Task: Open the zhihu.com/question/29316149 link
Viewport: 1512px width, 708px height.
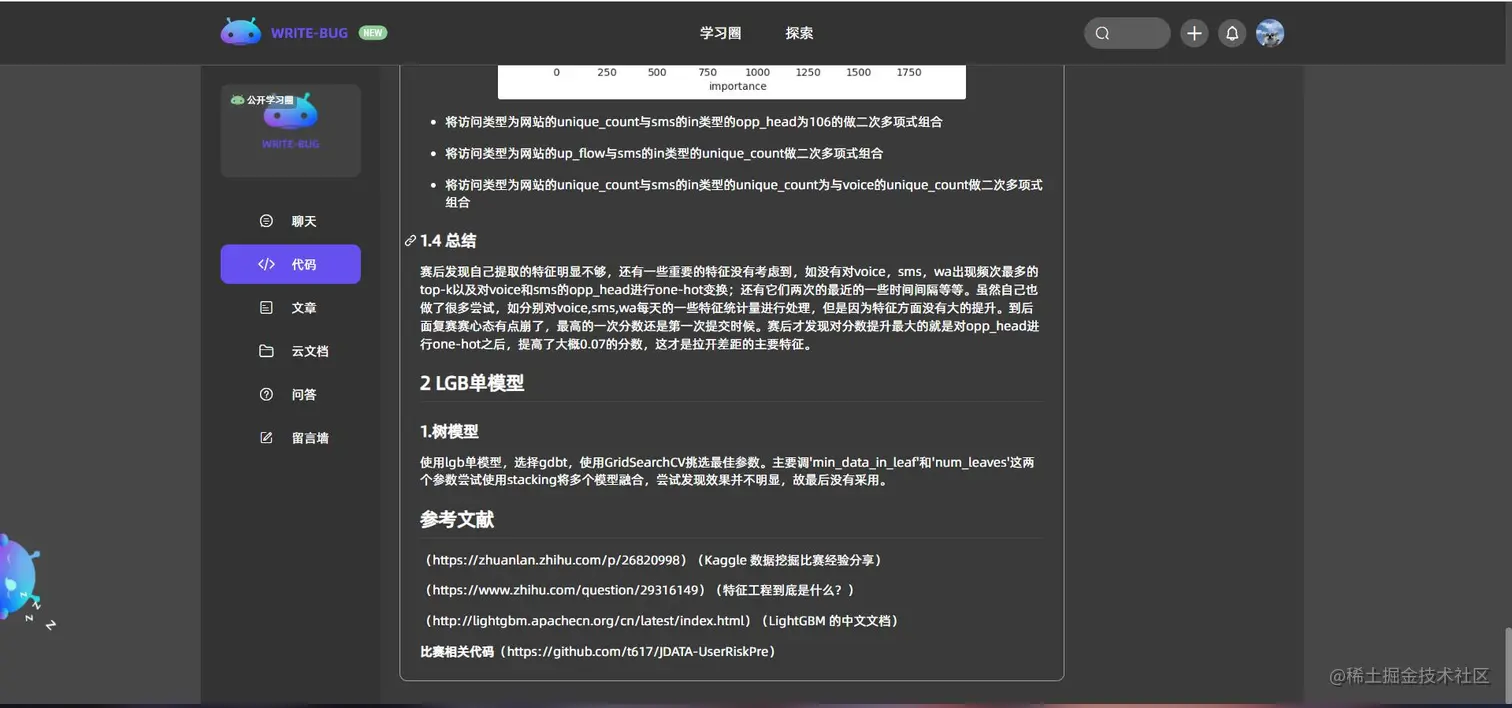Action: [x=565, y=590]
